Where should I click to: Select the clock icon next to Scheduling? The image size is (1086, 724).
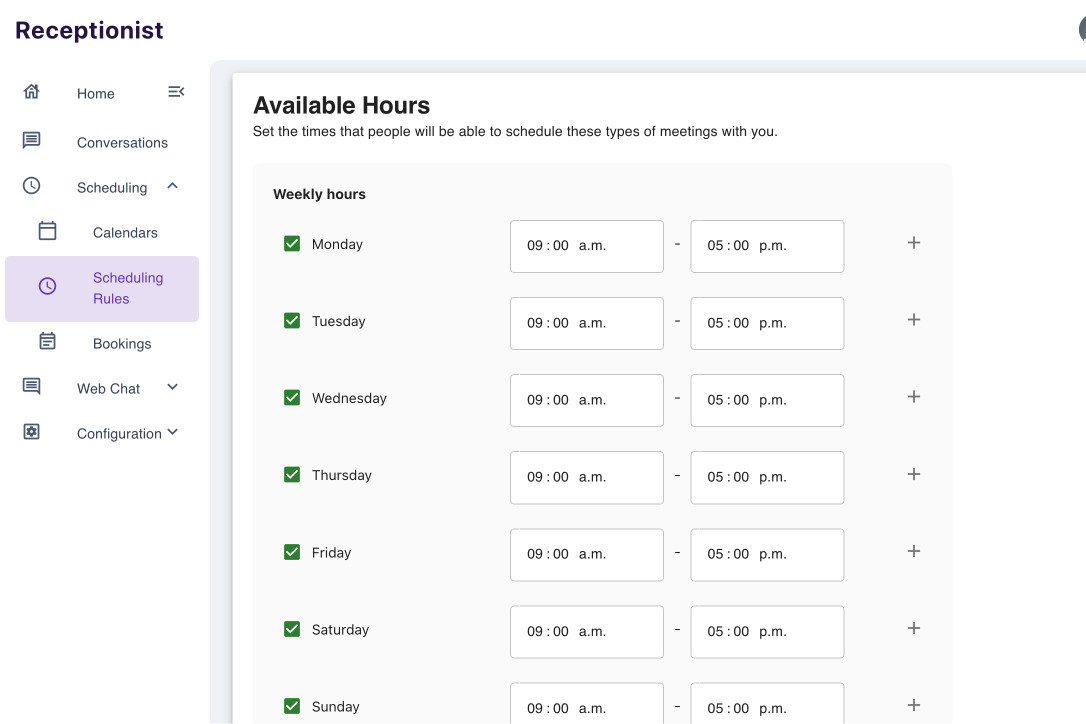(x=31, y=185)
